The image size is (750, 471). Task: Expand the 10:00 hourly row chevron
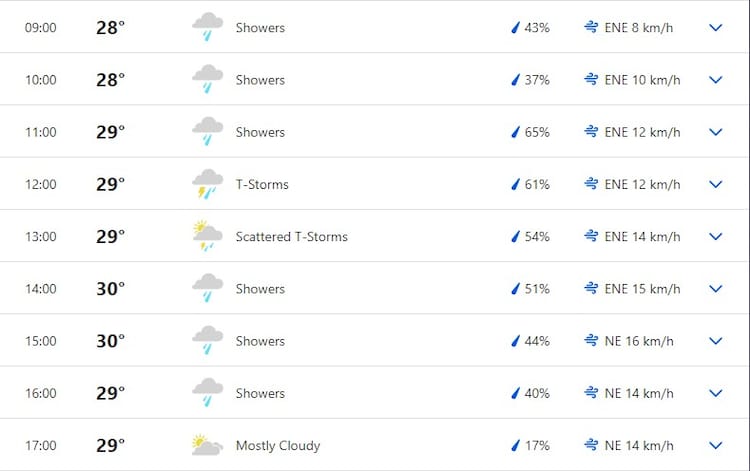coord(715,80)
